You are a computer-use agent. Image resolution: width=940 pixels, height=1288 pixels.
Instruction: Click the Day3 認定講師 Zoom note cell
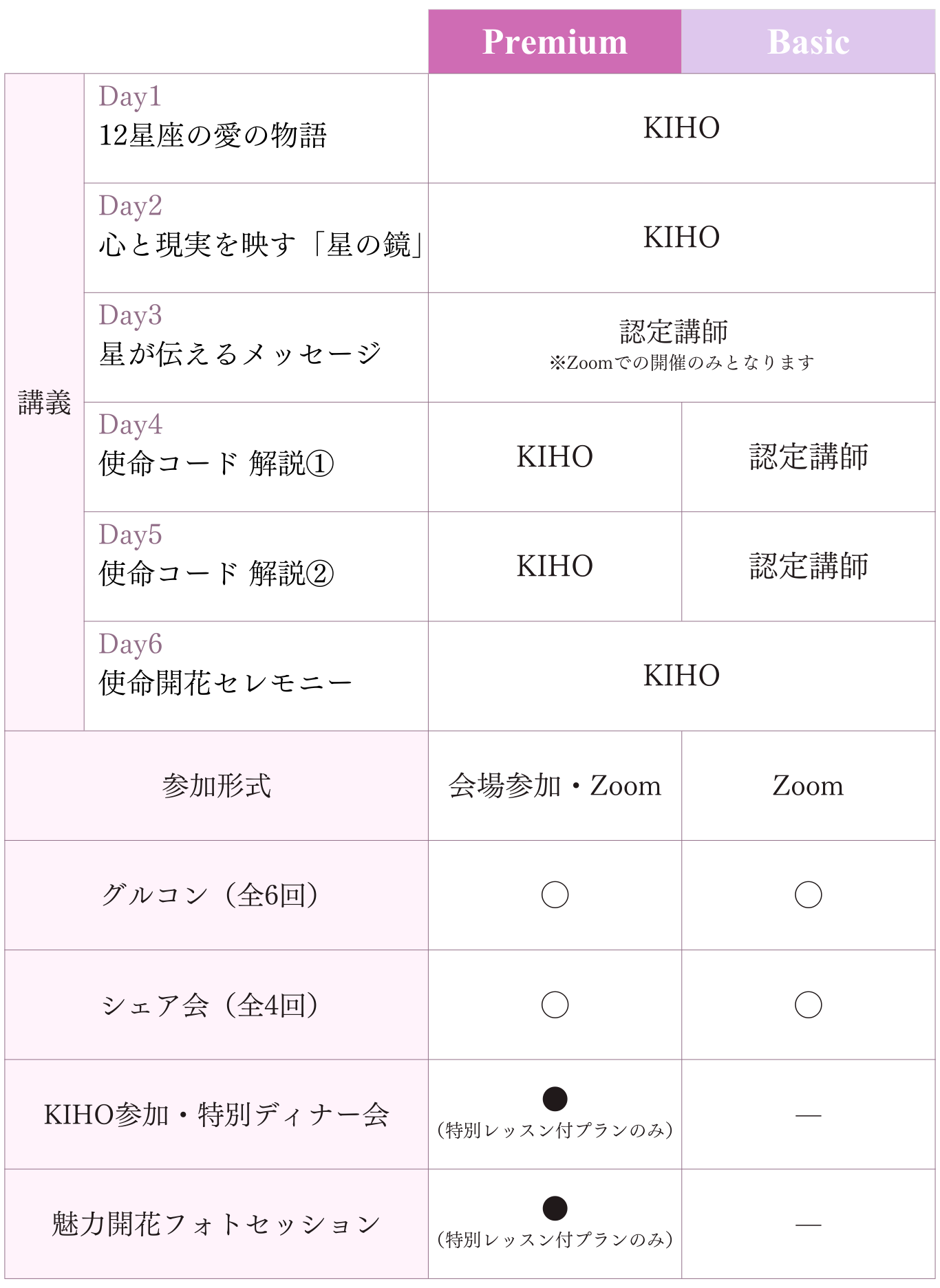tap(681, 346)
